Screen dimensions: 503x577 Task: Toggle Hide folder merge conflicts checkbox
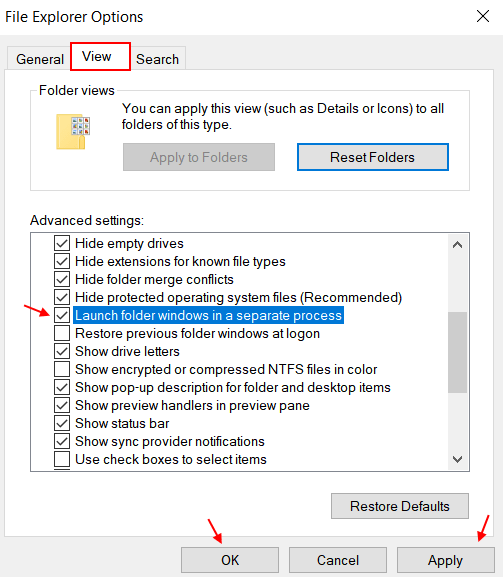click(62, 279)
